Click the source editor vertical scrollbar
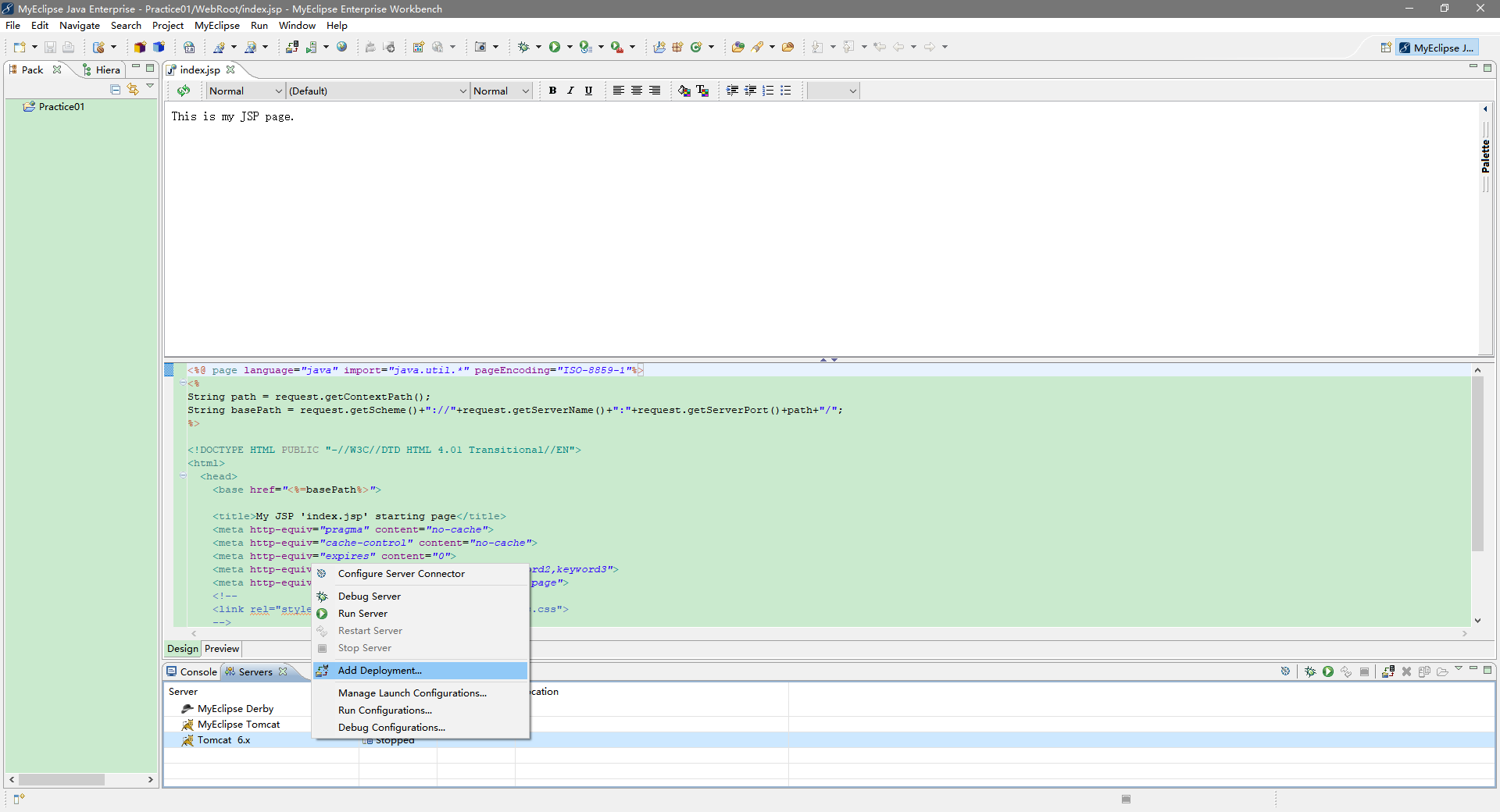This screenshot has width=1500, height=812. coord(1477,465)
